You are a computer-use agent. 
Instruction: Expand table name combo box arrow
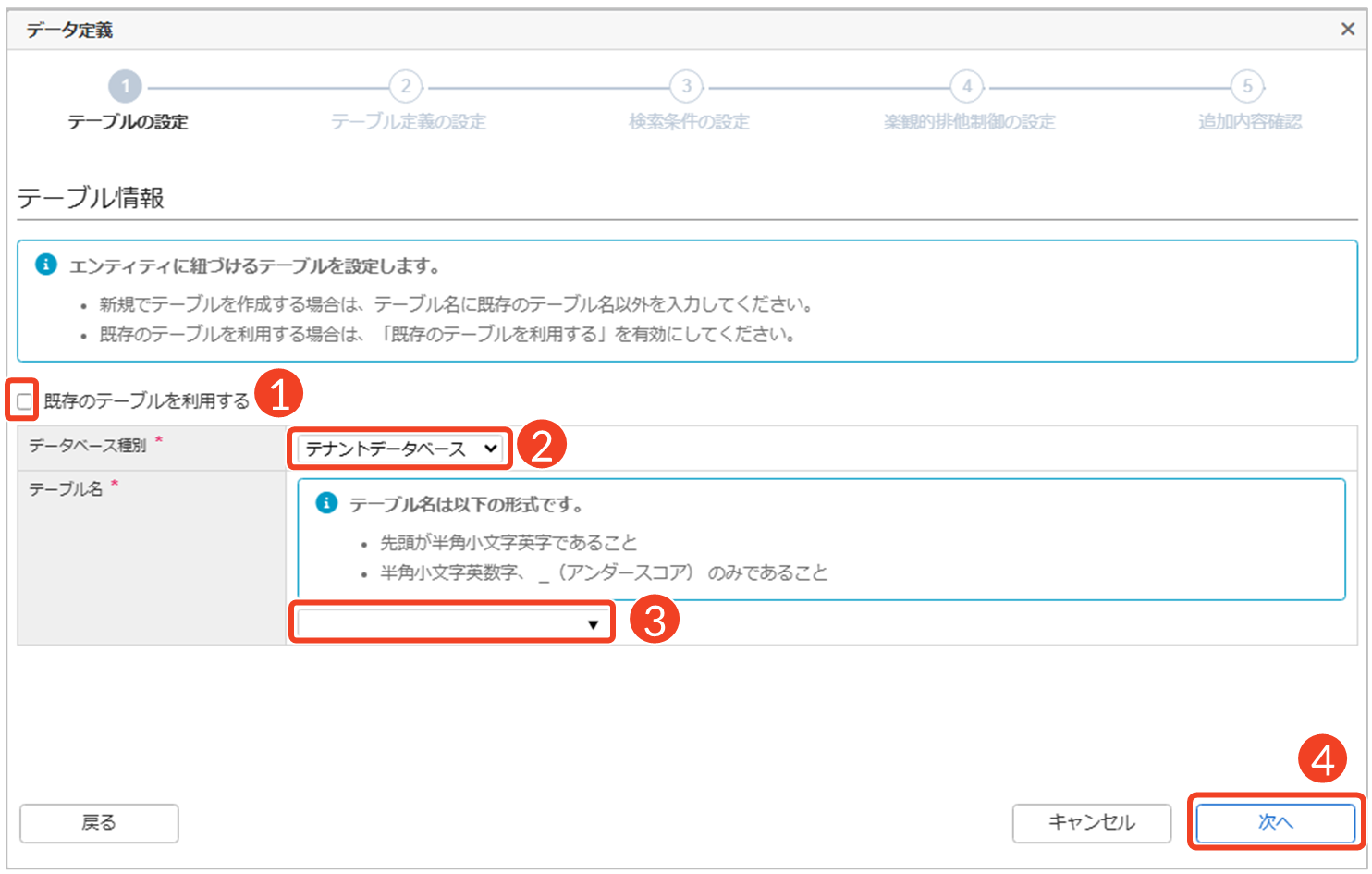point(593,624)
